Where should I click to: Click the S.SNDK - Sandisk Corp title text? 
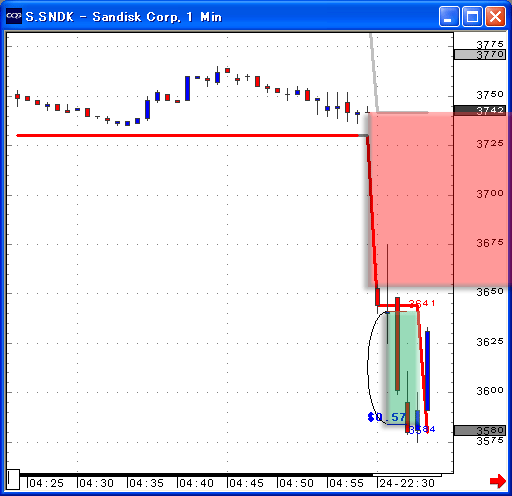pos(124,17)
